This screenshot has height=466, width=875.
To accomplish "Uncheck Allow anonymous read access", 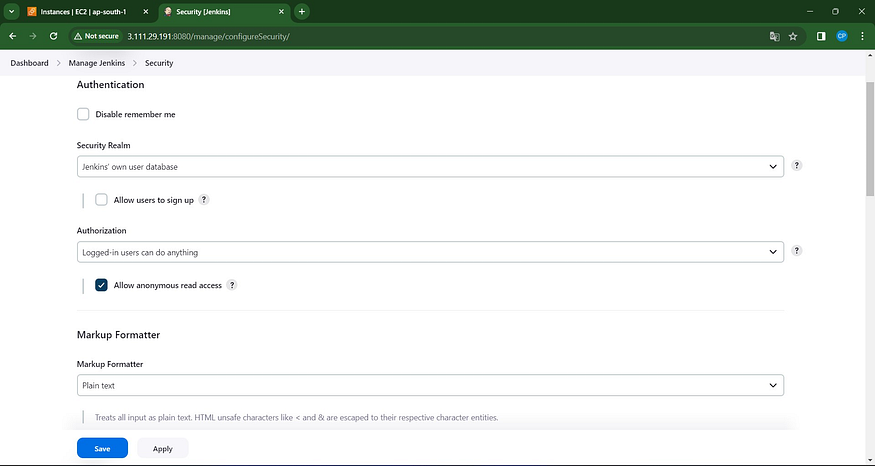I will [101, 285].
